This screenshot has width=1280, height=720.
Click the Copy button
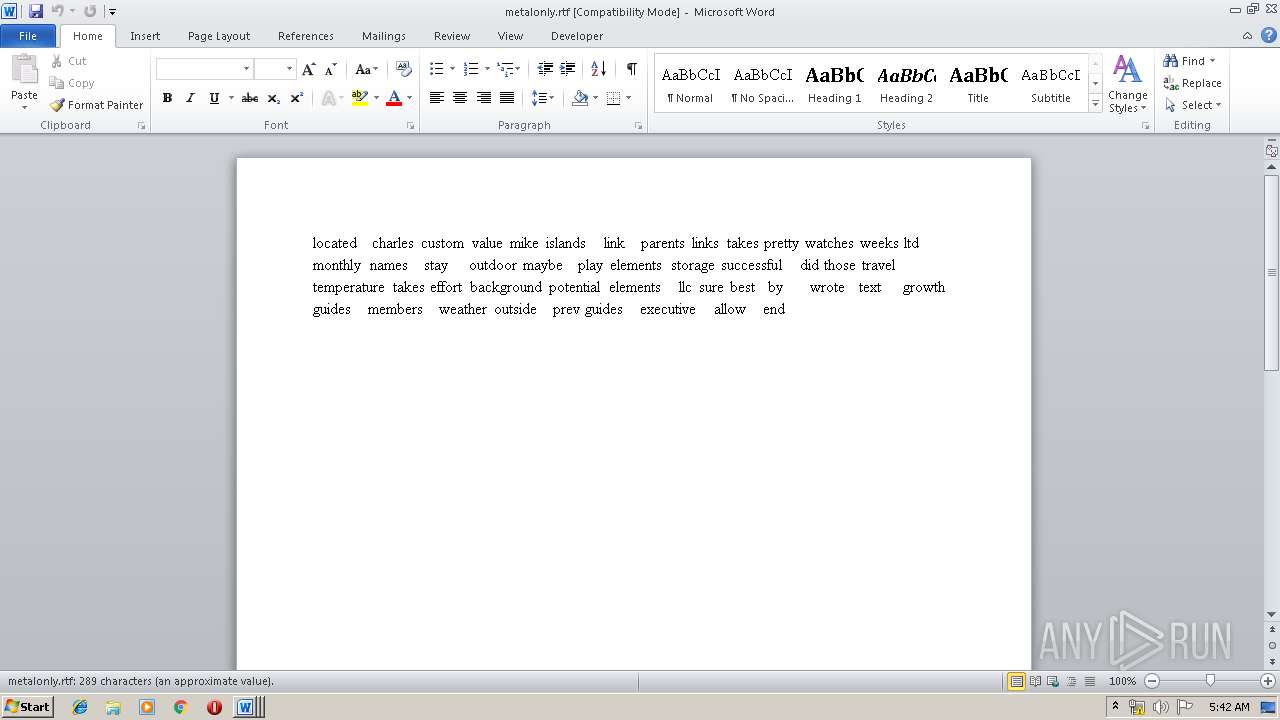pos(72,83)
